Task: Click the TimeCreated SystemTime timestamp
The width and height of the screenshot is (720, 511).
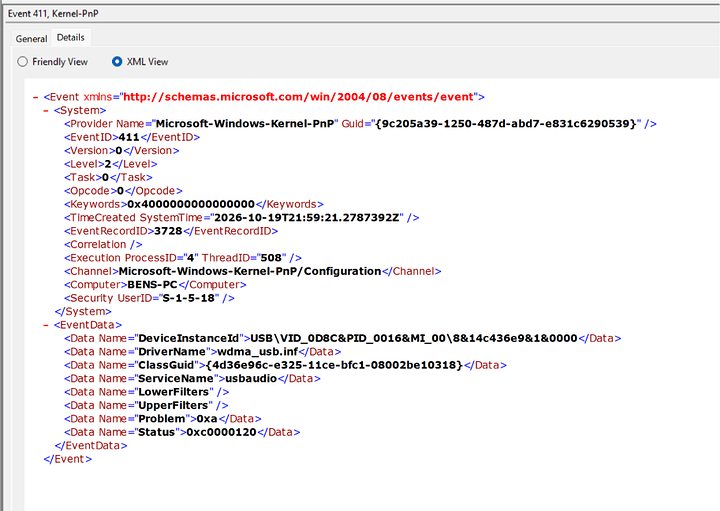Action: click(307, 217)
